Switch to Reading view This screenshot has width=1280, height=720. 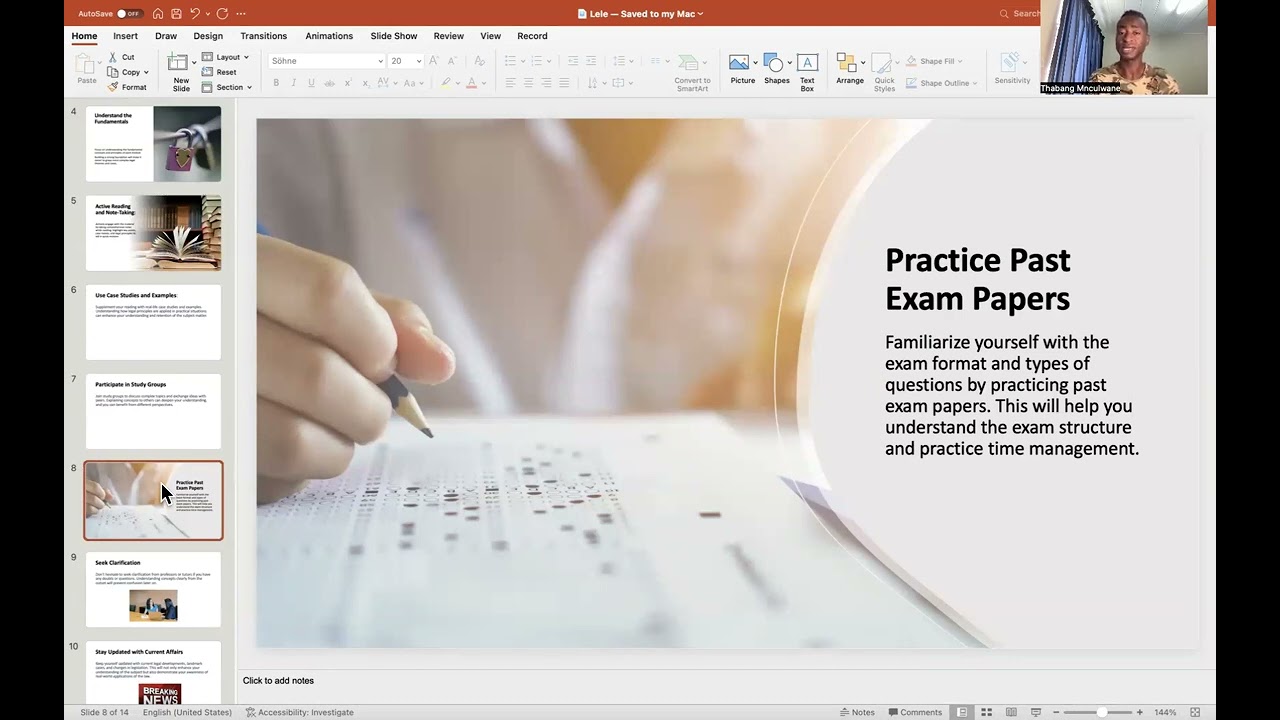coord(1011,712)
